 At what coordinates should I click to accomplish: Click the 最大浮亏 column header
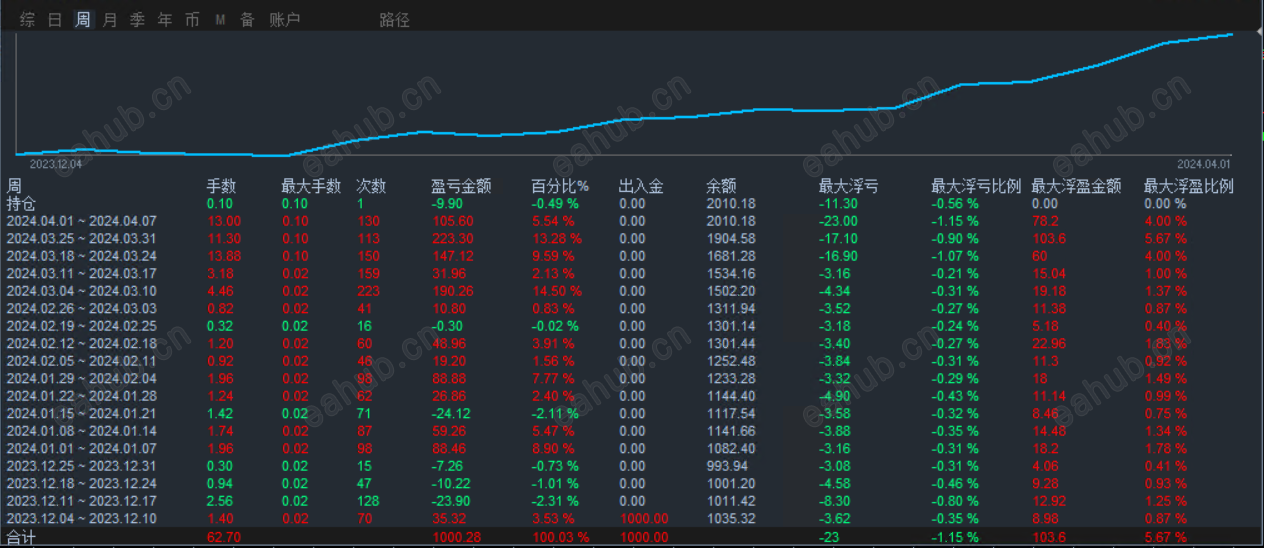click(x=848, y=186)
